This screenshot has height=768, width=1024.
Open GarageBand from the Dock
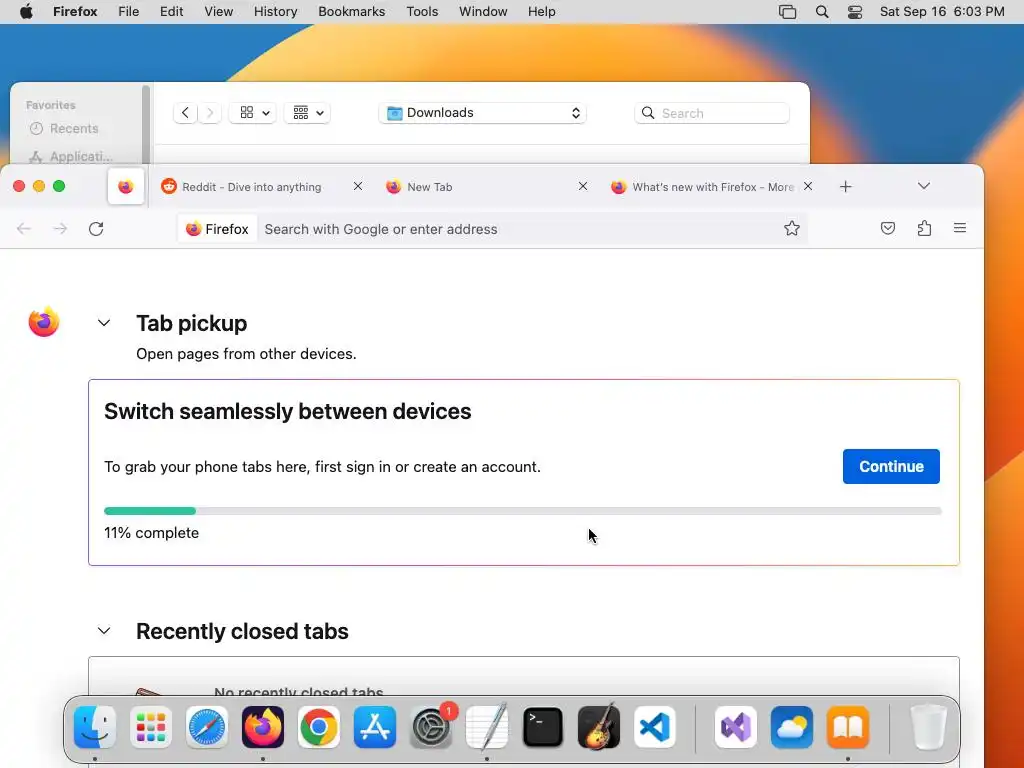(599, 727)
